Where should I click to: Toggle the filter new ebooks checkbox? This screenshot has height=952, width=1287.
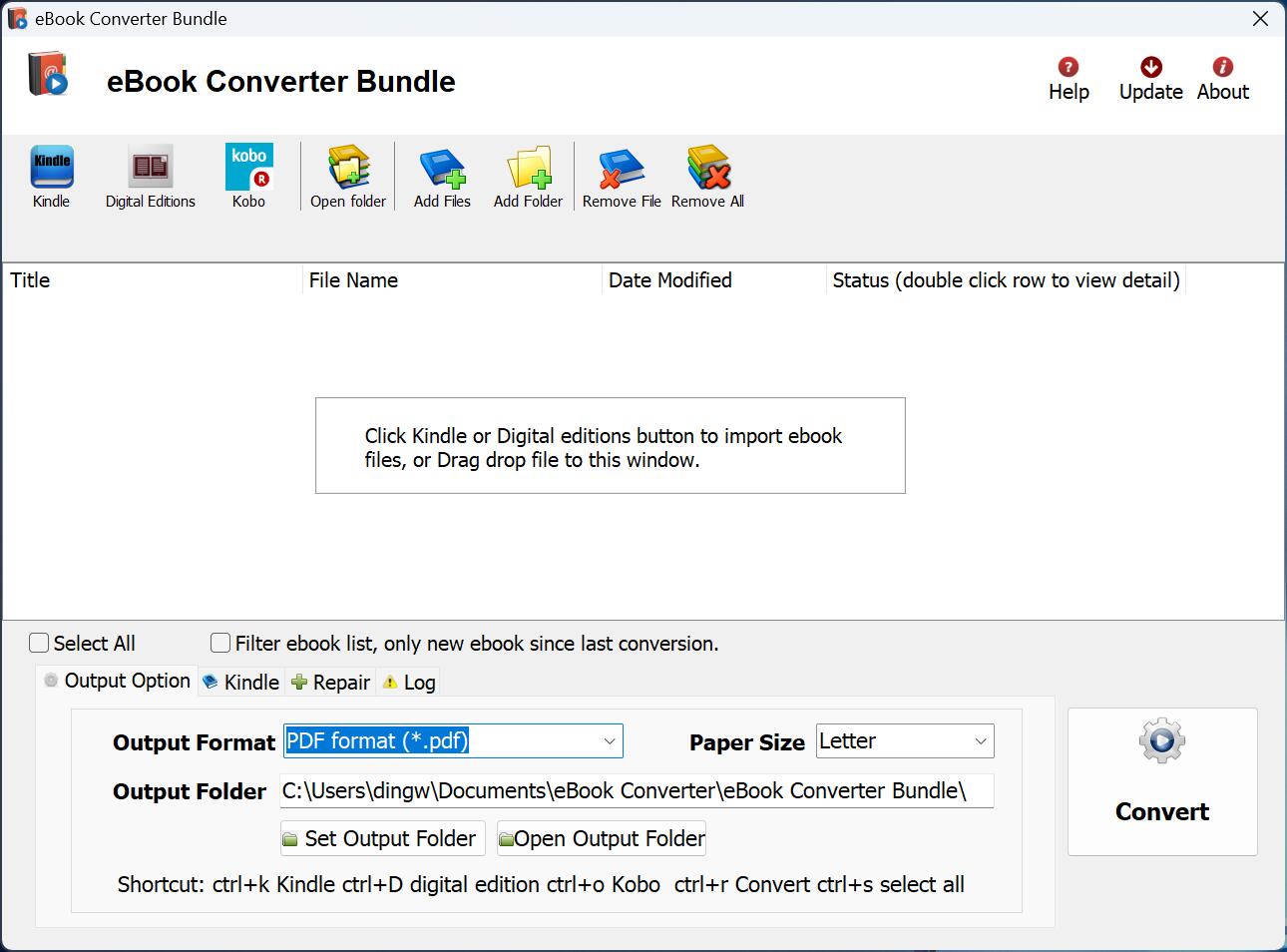(220, 644)
